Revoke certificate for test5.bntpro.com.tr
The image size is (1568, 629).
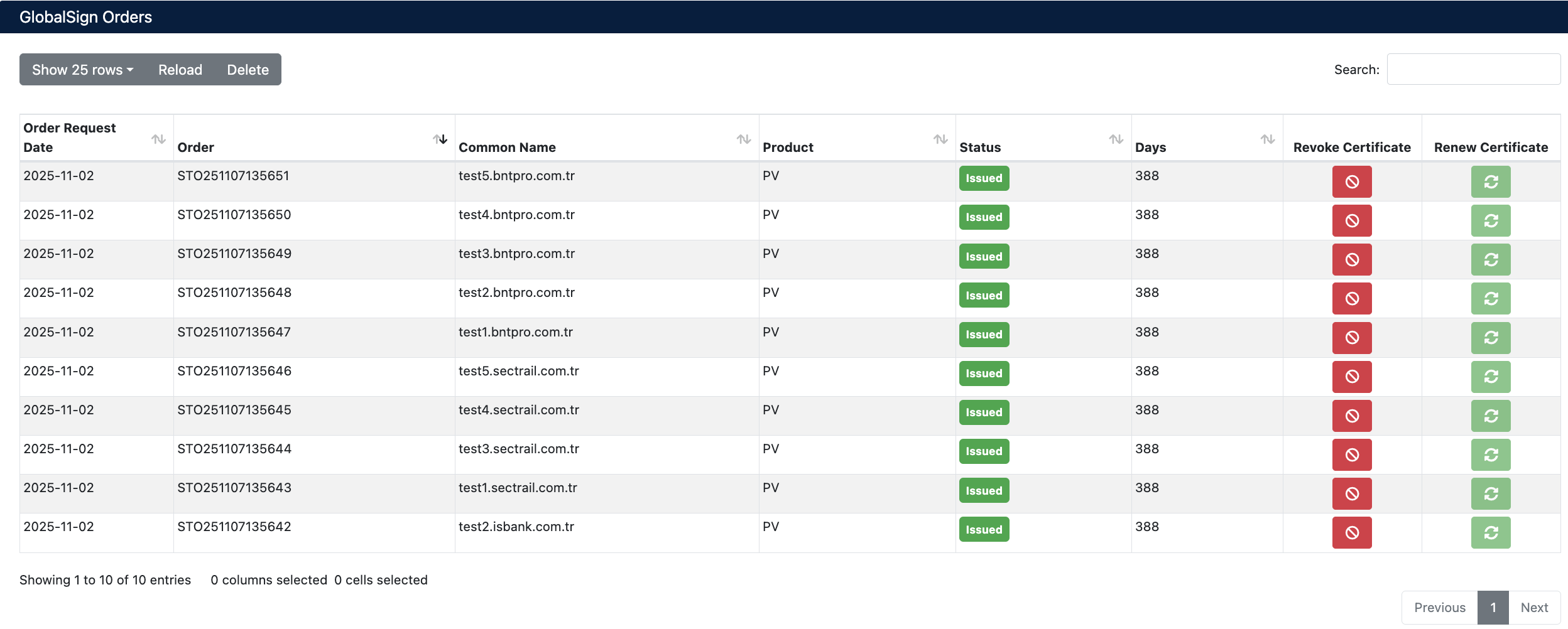[1351, 181]
